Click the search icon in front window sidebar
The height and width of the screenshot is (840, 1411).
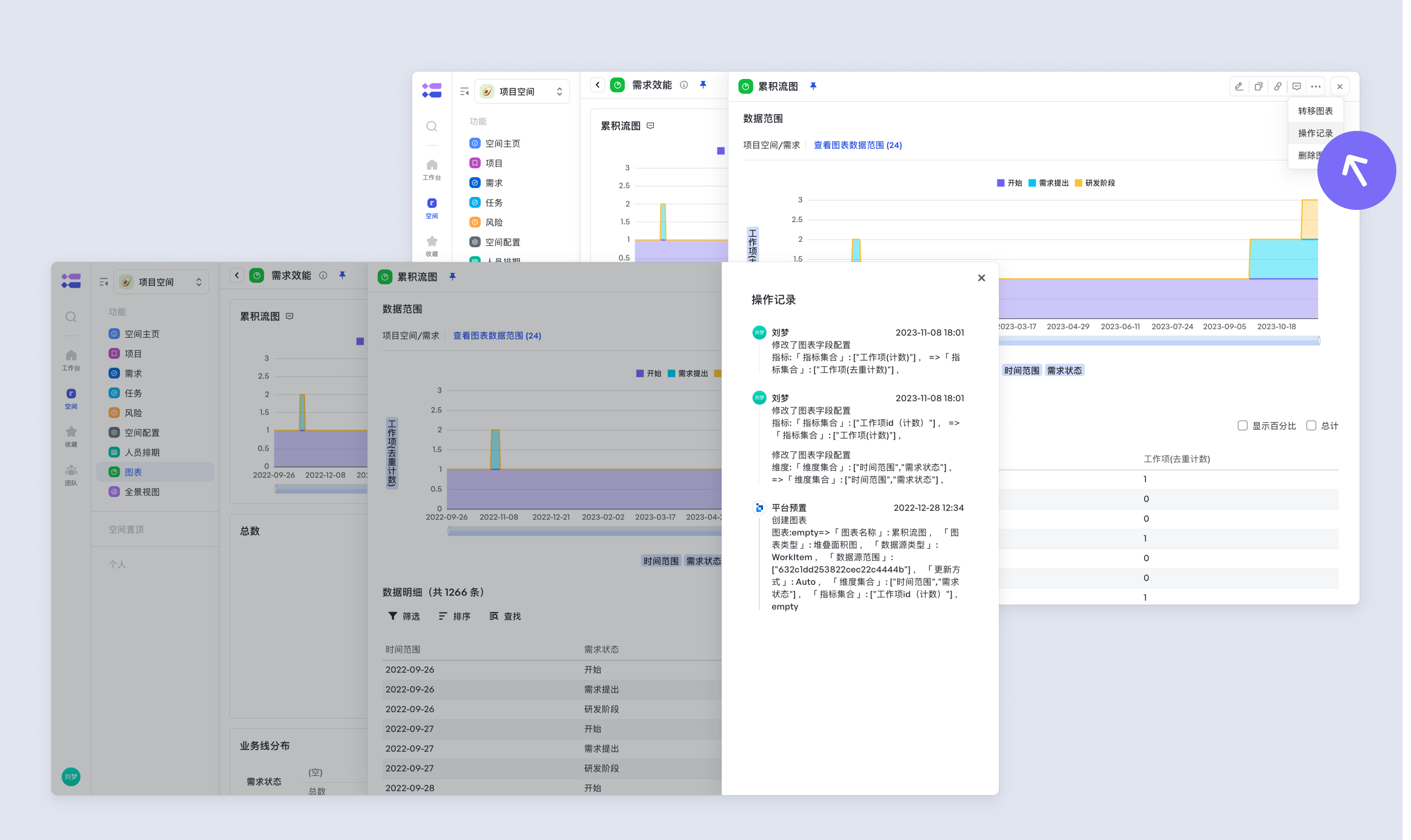point(71,317)
